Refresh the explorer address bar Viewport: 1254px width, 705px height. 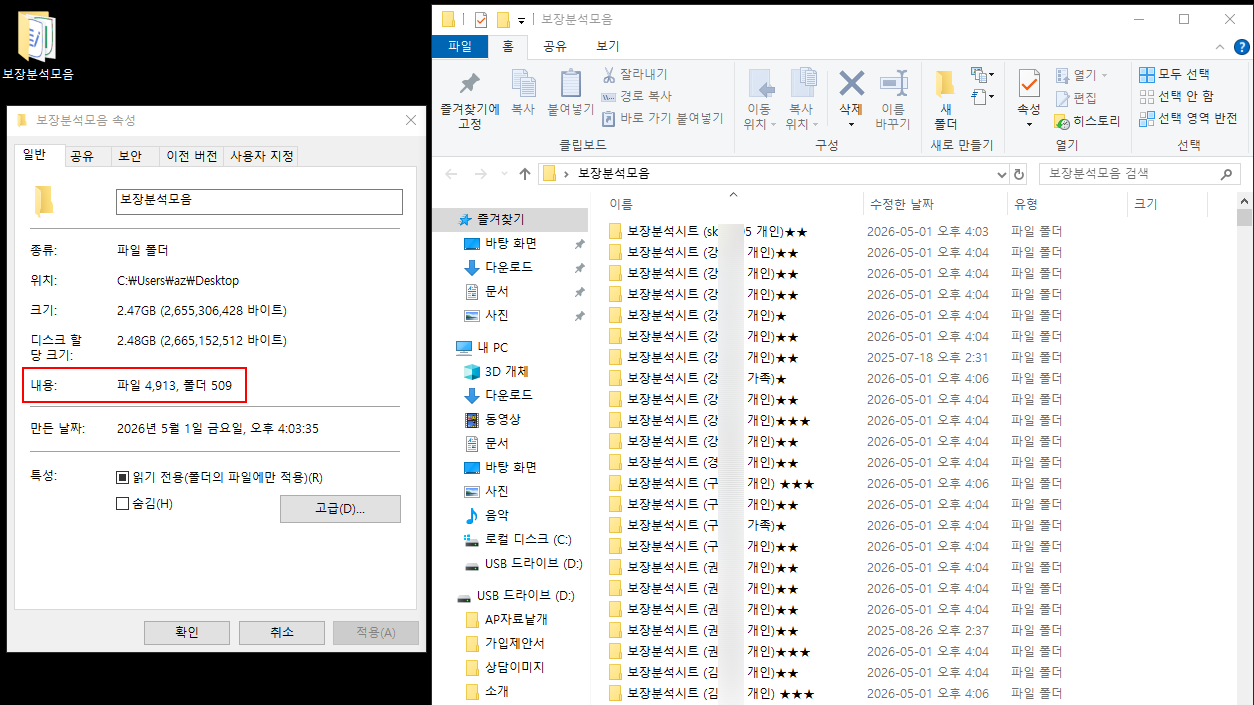(1019, 174)
